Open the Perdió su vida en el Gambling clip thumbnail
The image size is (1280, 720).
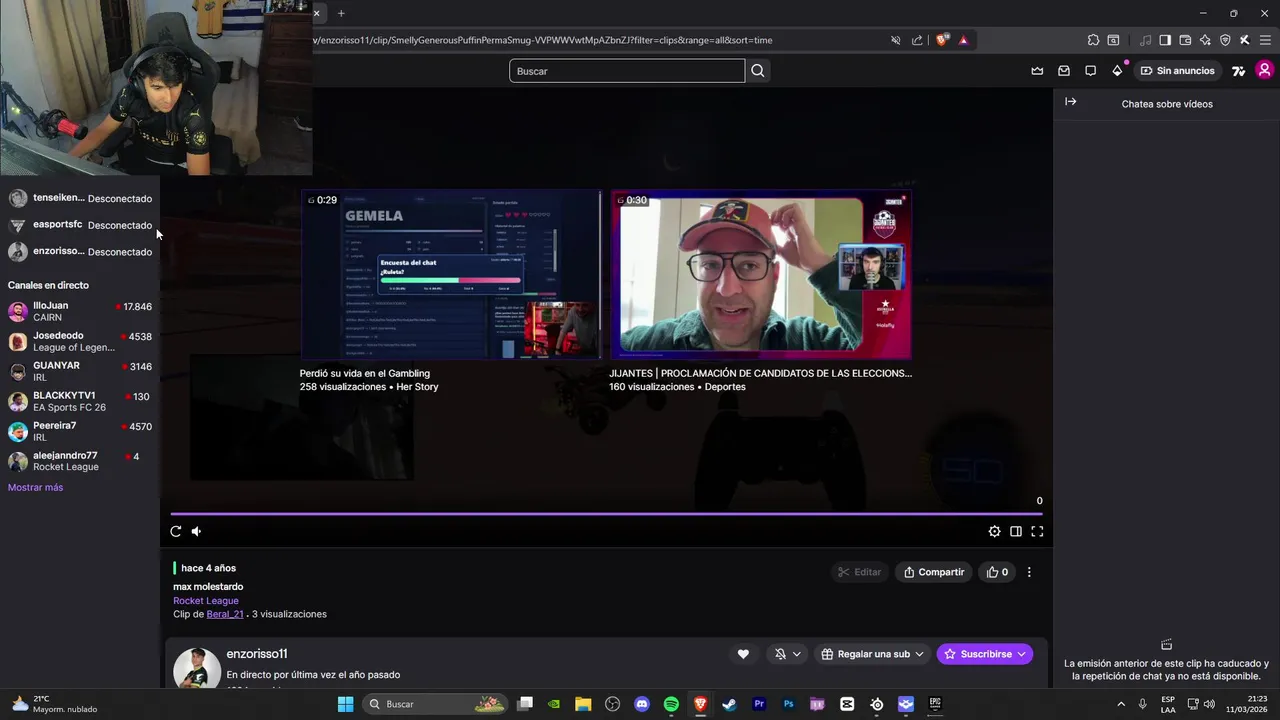[452, 274]
